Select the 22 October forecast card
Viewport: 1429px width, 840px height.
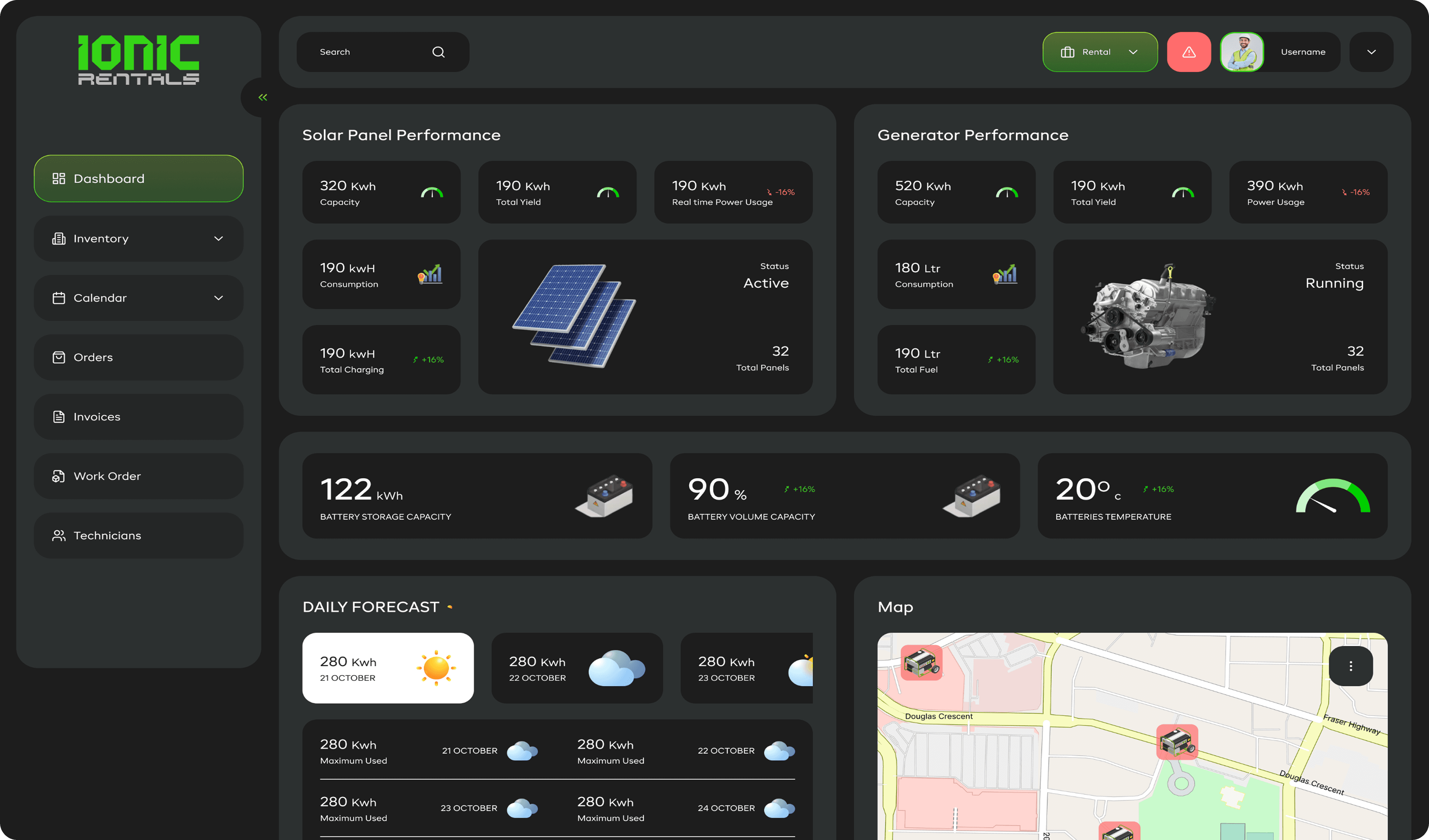pyautogui.click(x=577, y=668)
